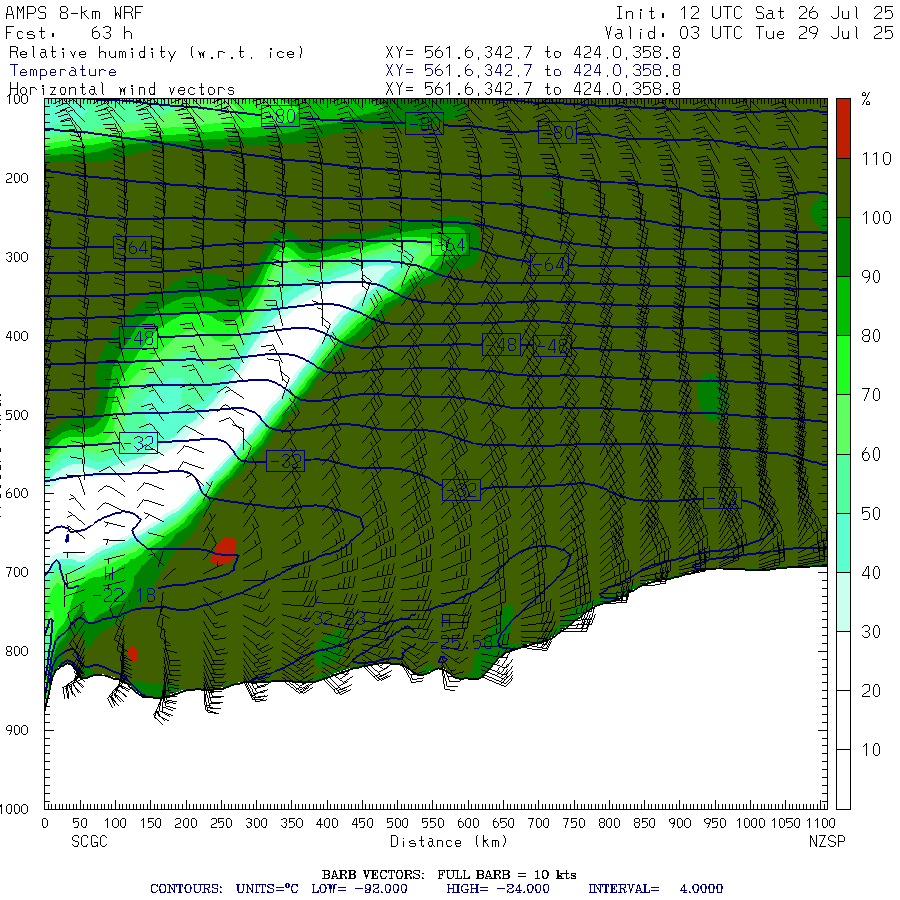Click the larger red humidity patch near 250 km
Image resolution: width=900 pixels, height=900 pixels.
(224, 552)
